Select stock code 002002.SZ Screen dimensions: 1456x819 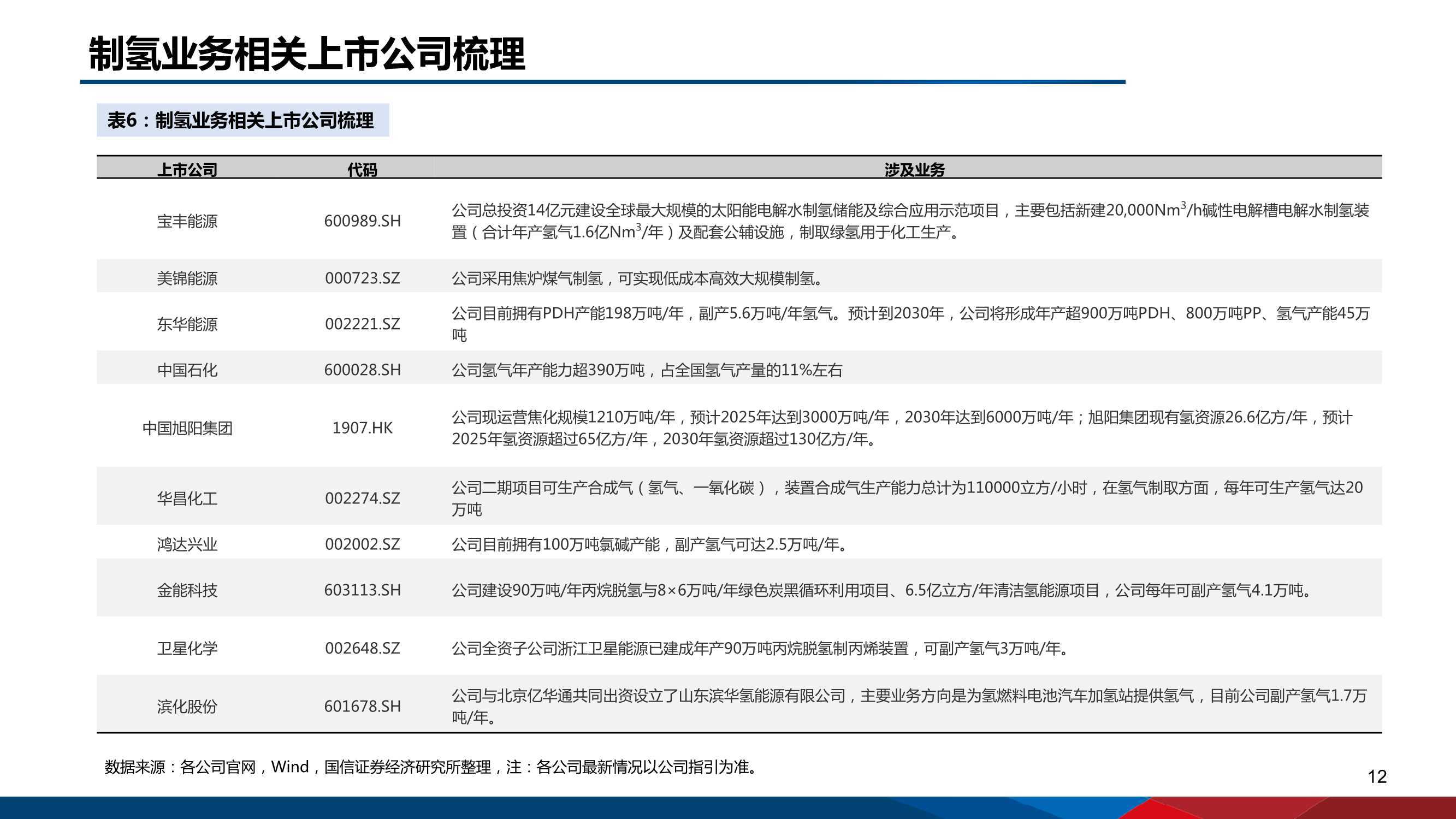pyautogui.click(x=362, y=544)
